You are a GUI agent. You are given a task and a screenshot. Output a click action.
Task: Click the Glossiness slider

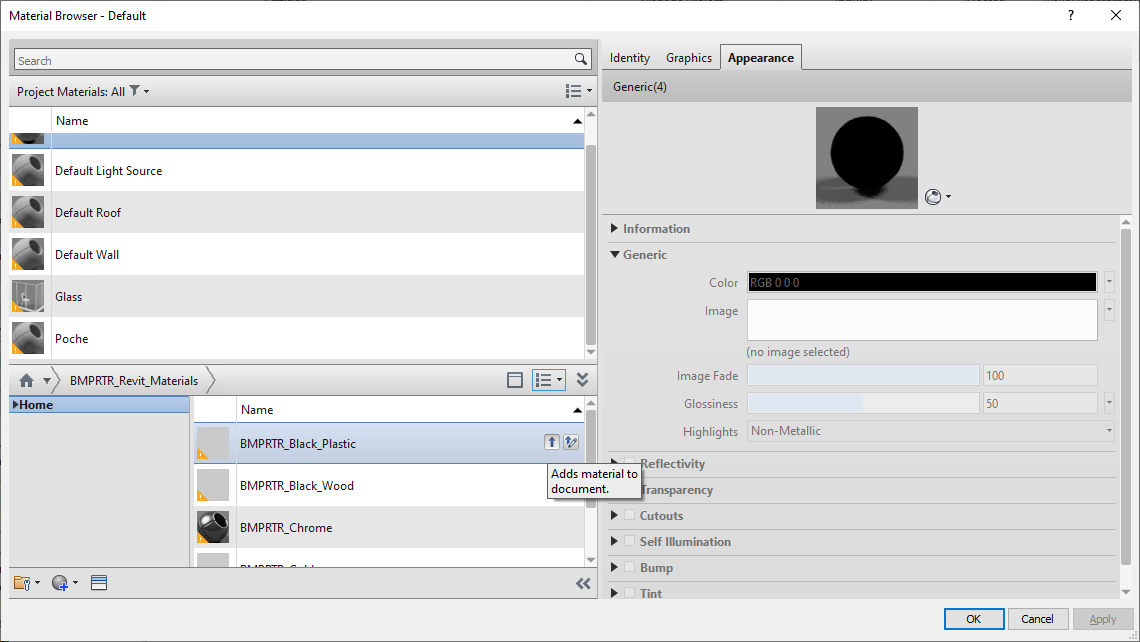click(x=863, y=403)
